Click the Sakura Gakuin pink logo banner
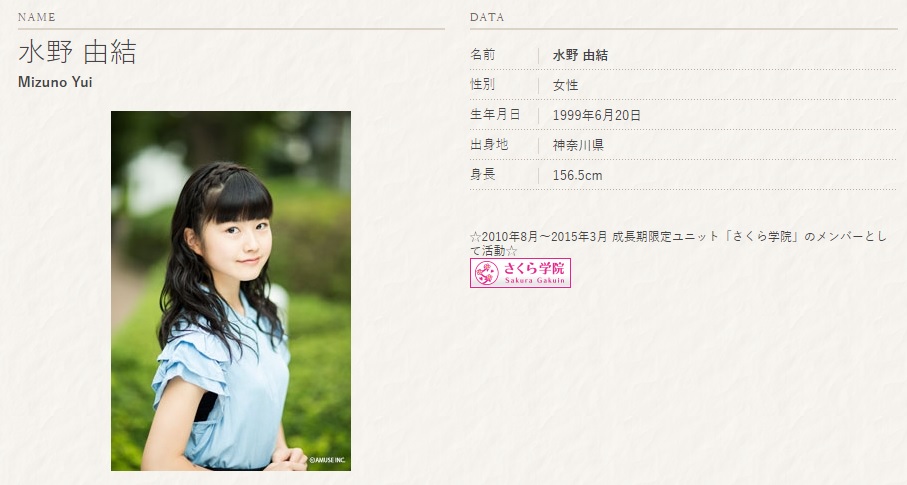Viewport: 907px width, 485px height. pos(520,273)
